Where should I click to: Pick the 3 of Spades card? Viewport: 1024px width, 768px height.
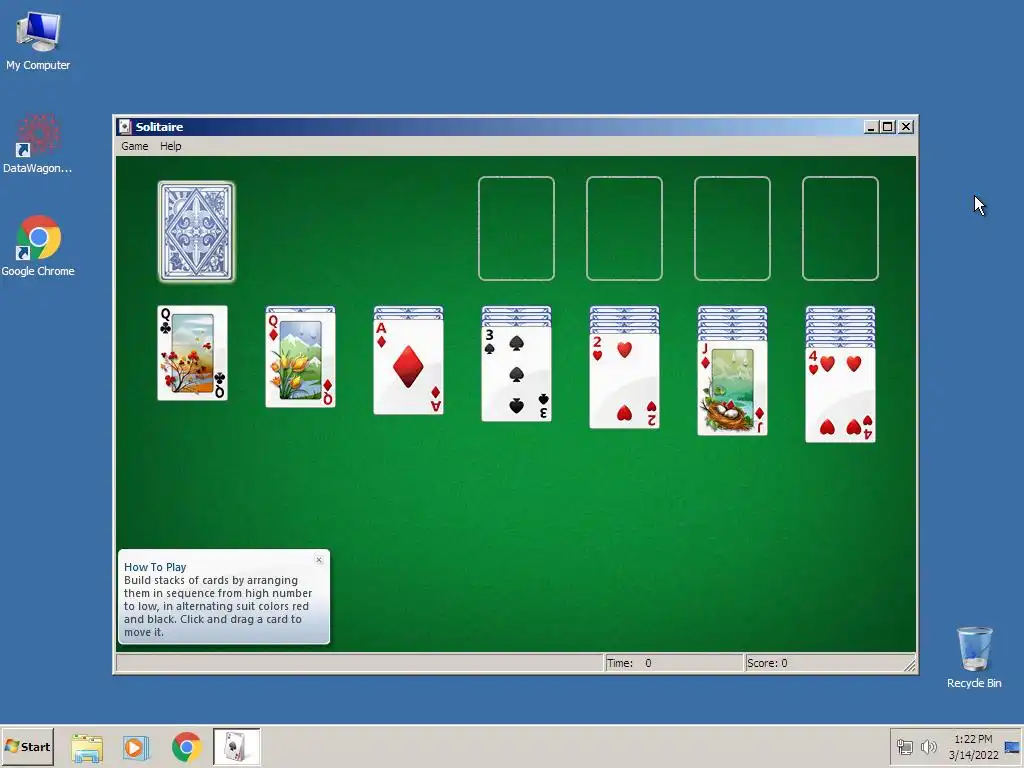point(517,374)
